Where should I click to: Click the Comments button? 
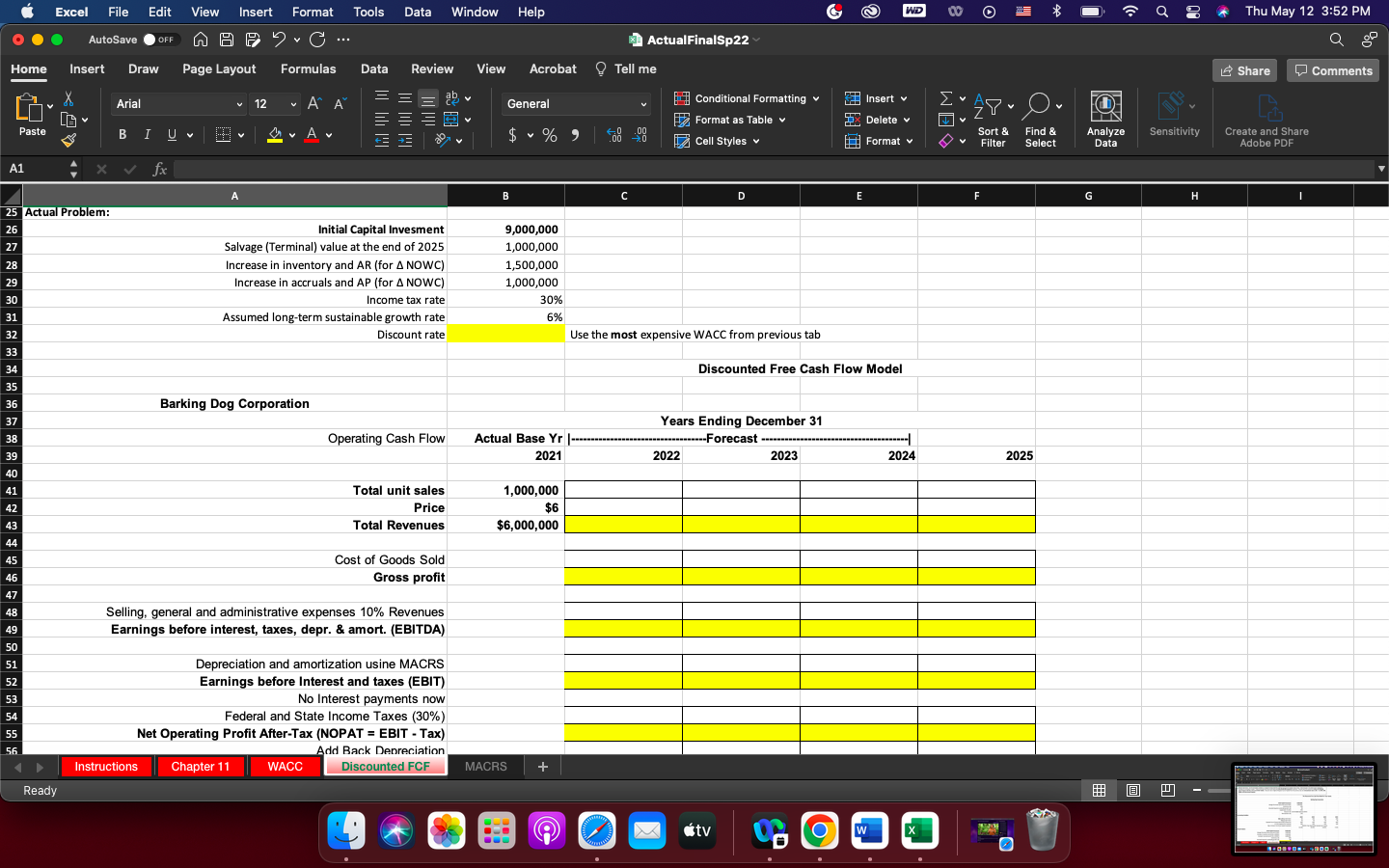[1333, 70]
